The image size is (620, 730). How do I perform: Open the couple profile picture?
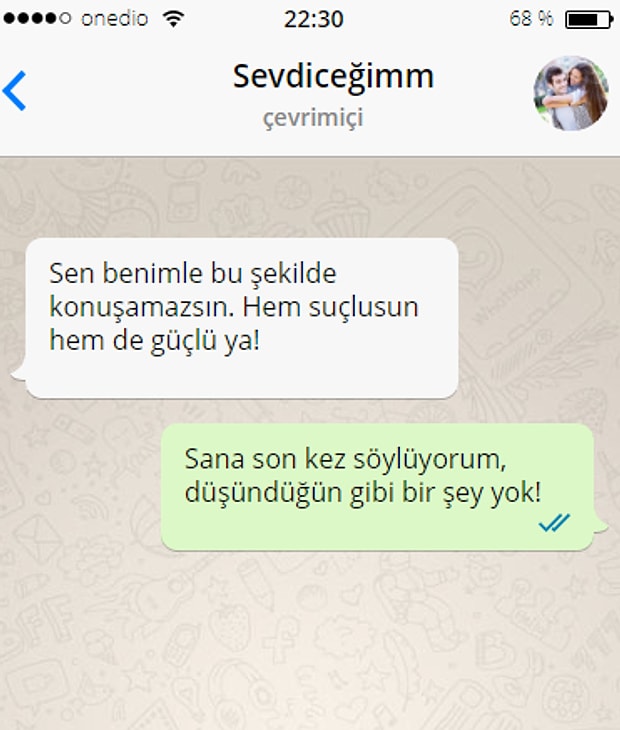(571, 93)
